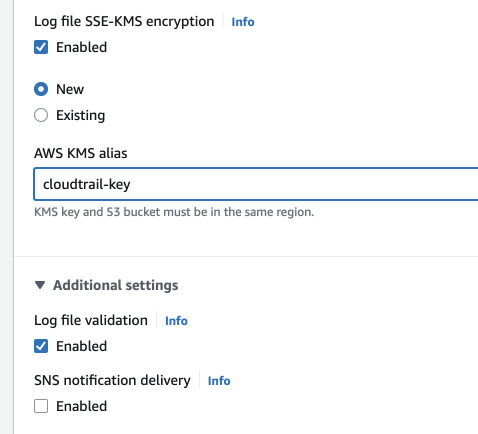
Task: Select the New KMS key radio button
Action: coord(41,89)
